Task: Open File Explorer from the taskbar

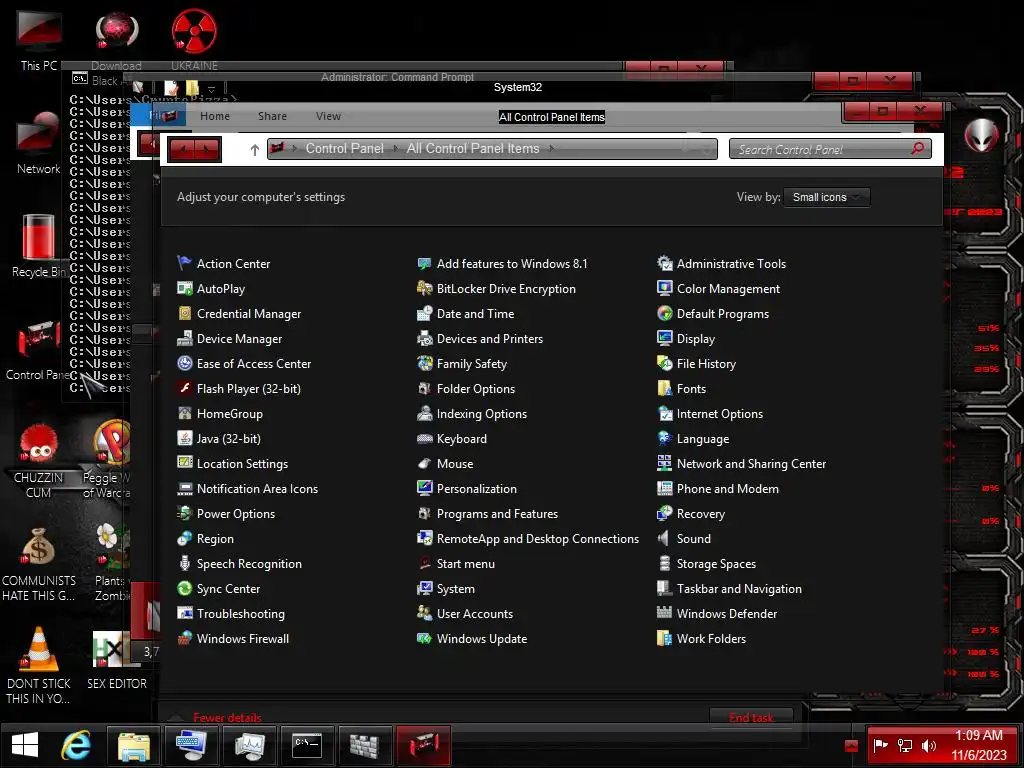Action: tap(134, 745)
